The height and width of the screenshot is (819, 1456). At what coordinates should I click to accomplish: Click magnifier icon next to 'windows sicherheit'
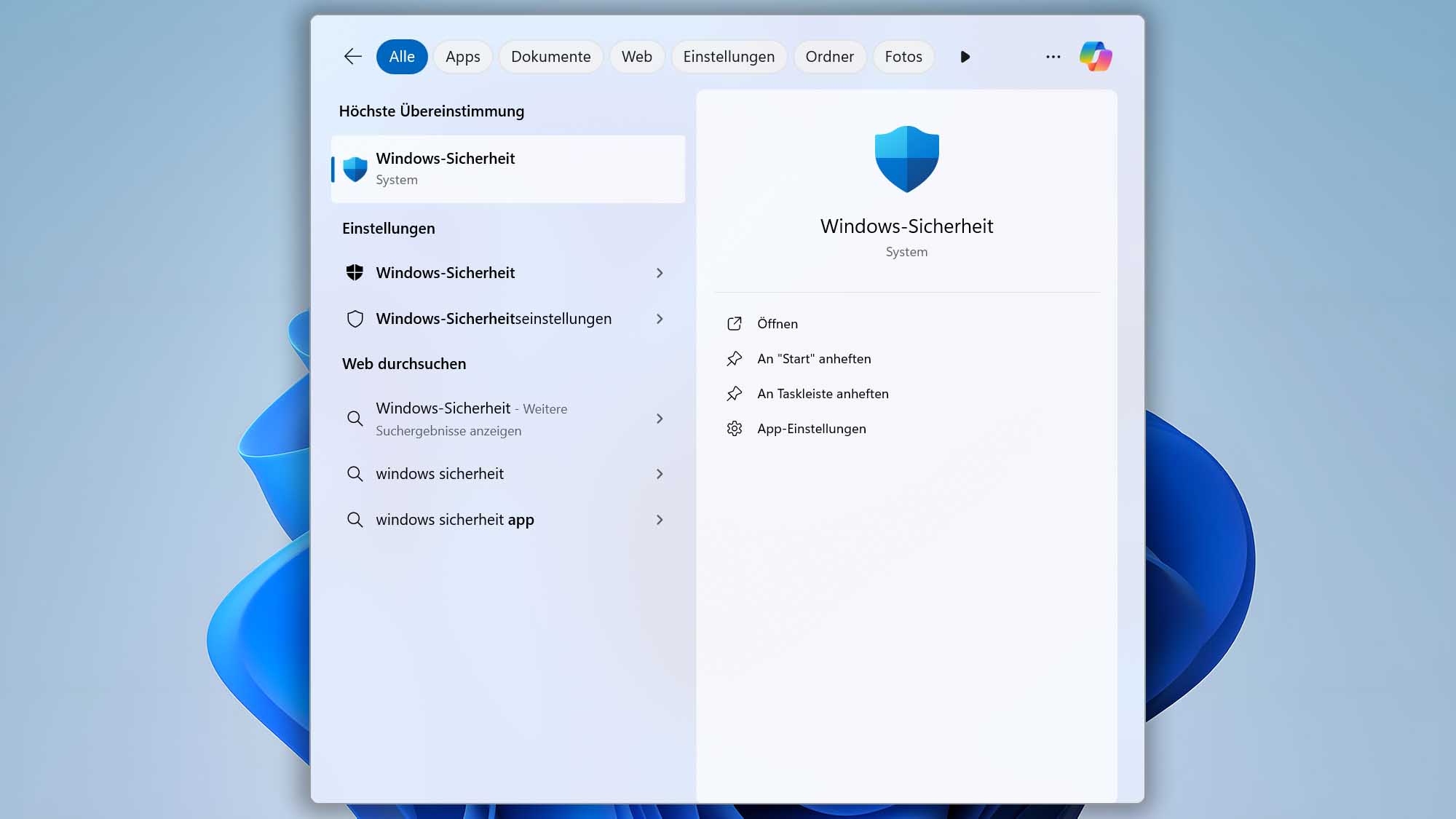(355, 474)
